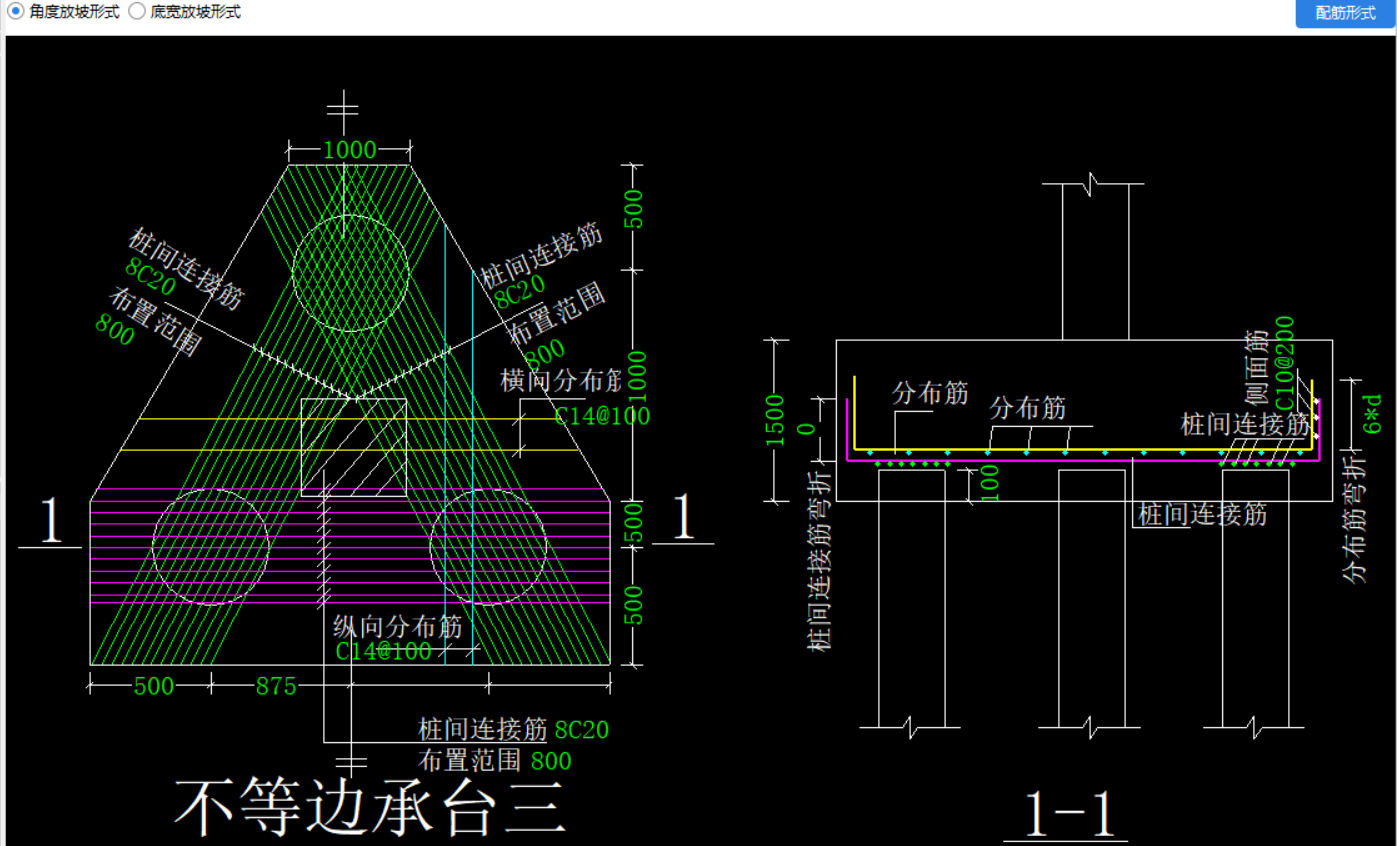The width and height of the screenshot is (1397, 846).
Task: Click the 500 dimension left of 875
Action: [153, 686]
